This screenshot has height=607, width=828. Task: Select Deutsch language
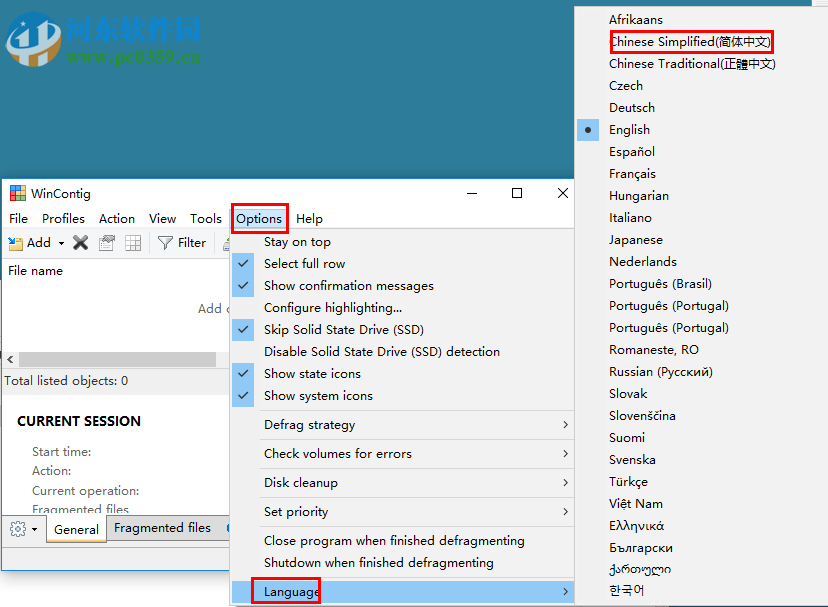click(632, 108)
